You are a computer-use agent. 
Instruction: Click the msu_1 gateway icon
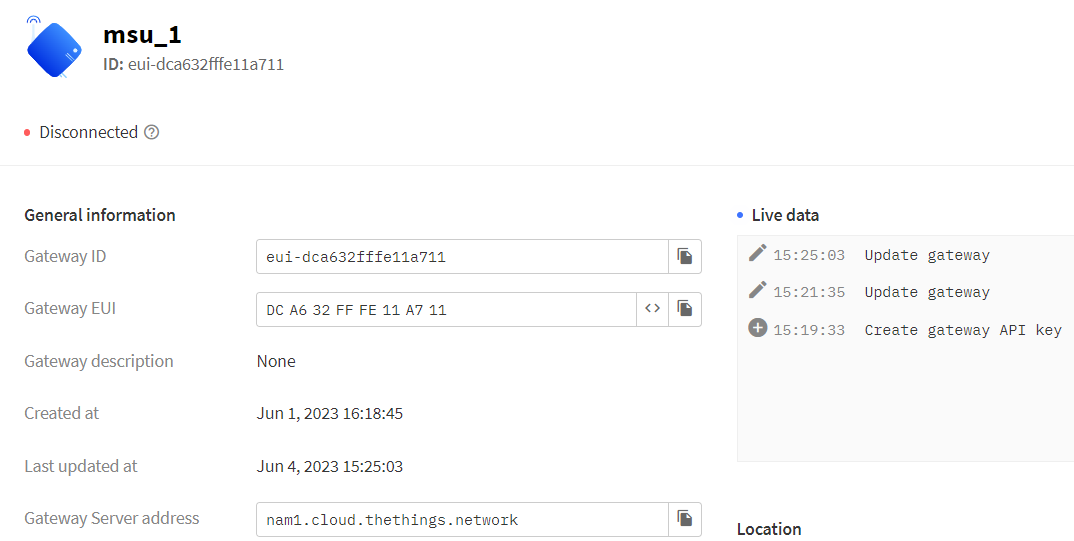click(x=54, y=49)
